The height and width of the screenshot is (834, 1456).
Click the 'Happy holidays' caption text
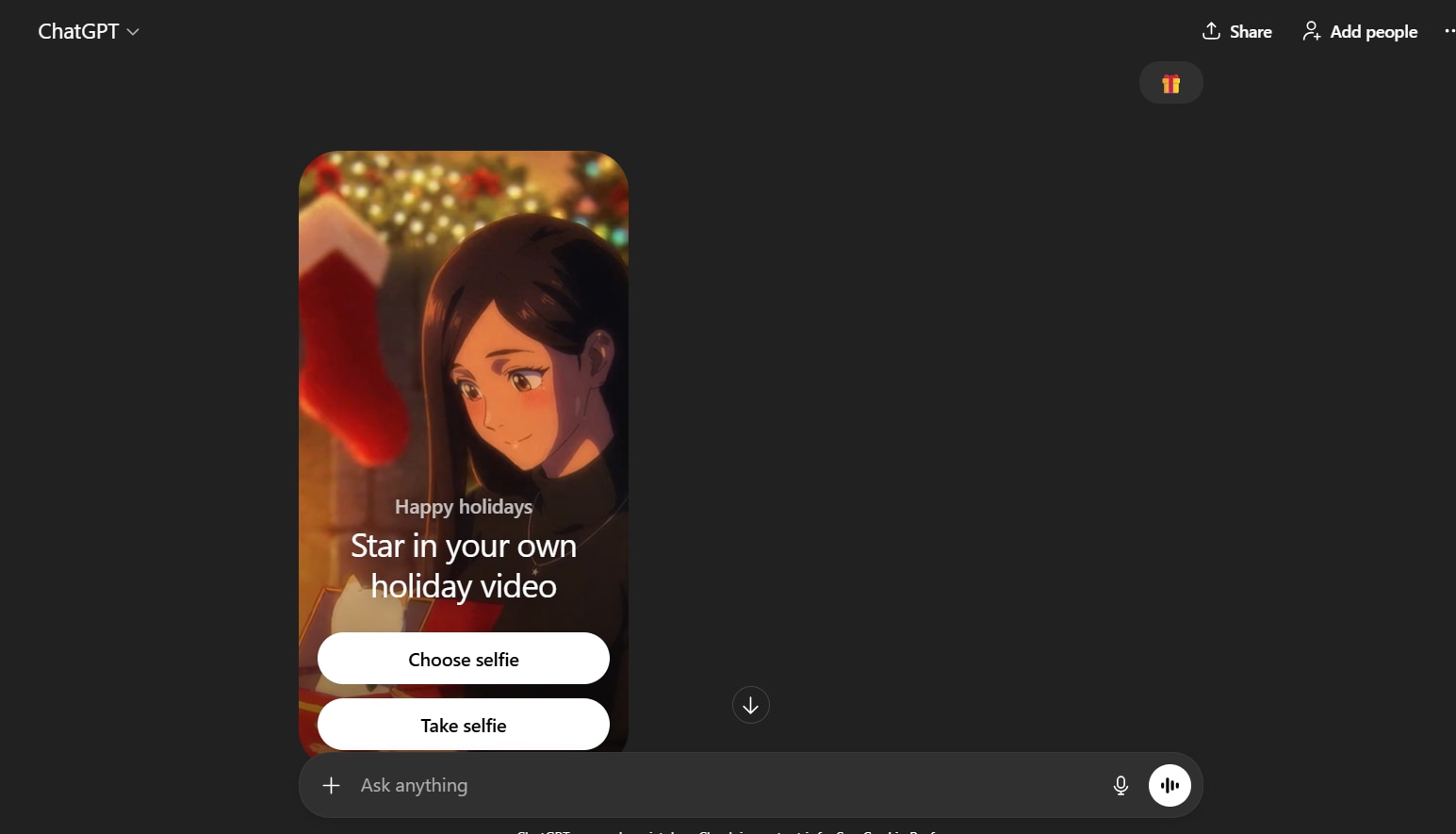point(464,507)
